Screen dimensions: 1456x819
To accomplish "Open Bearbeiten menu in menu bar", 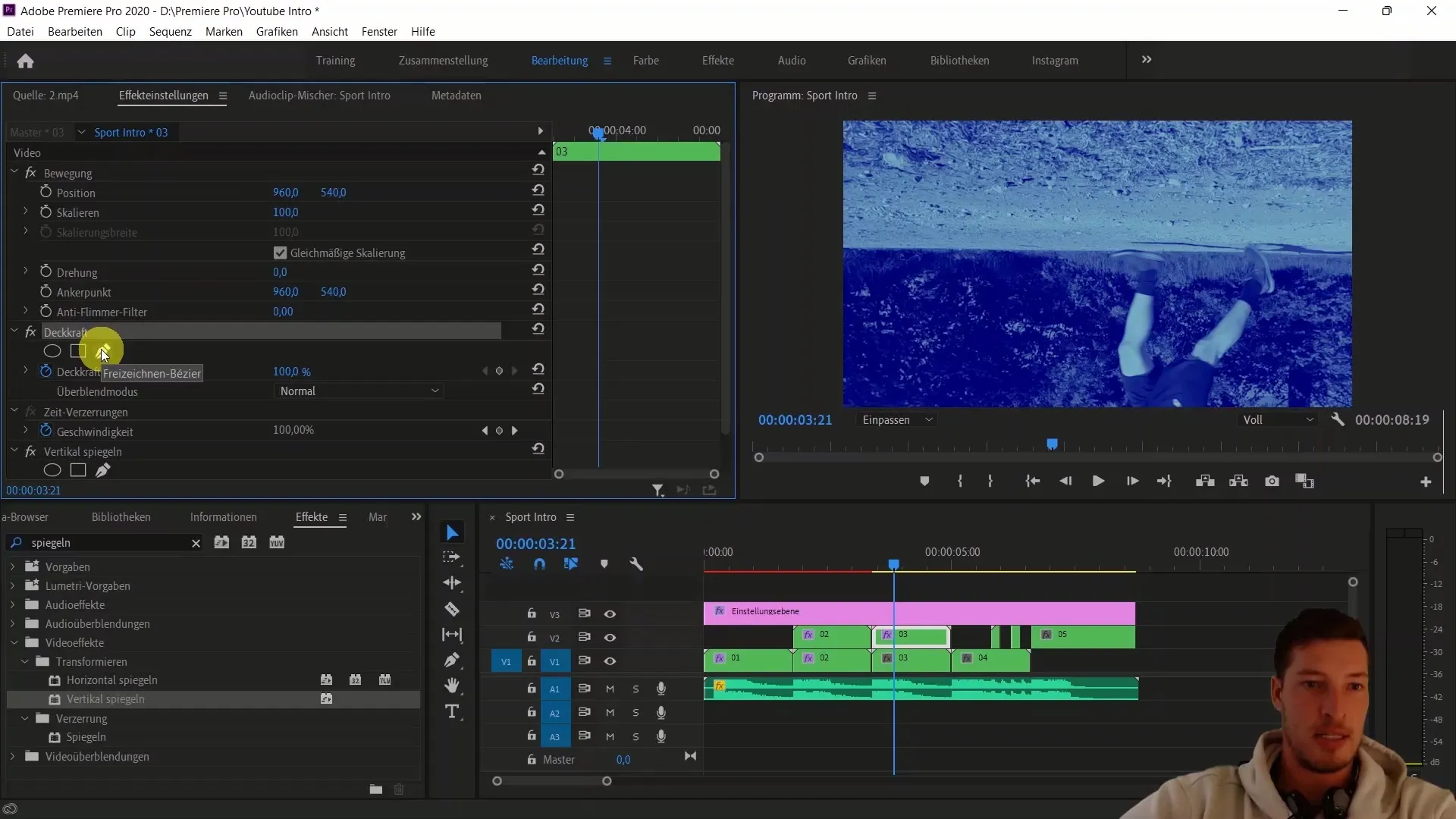I will [74, 31].
